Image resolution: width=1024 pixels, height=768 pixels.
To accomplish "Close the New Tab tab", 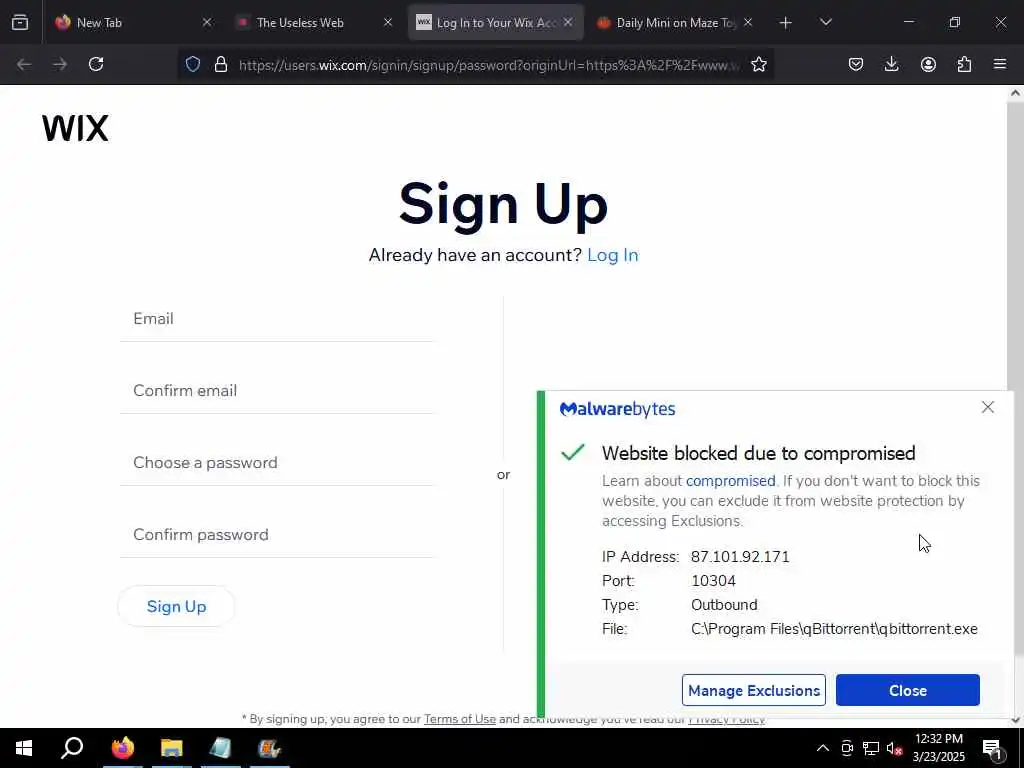I will click(207, 22).
